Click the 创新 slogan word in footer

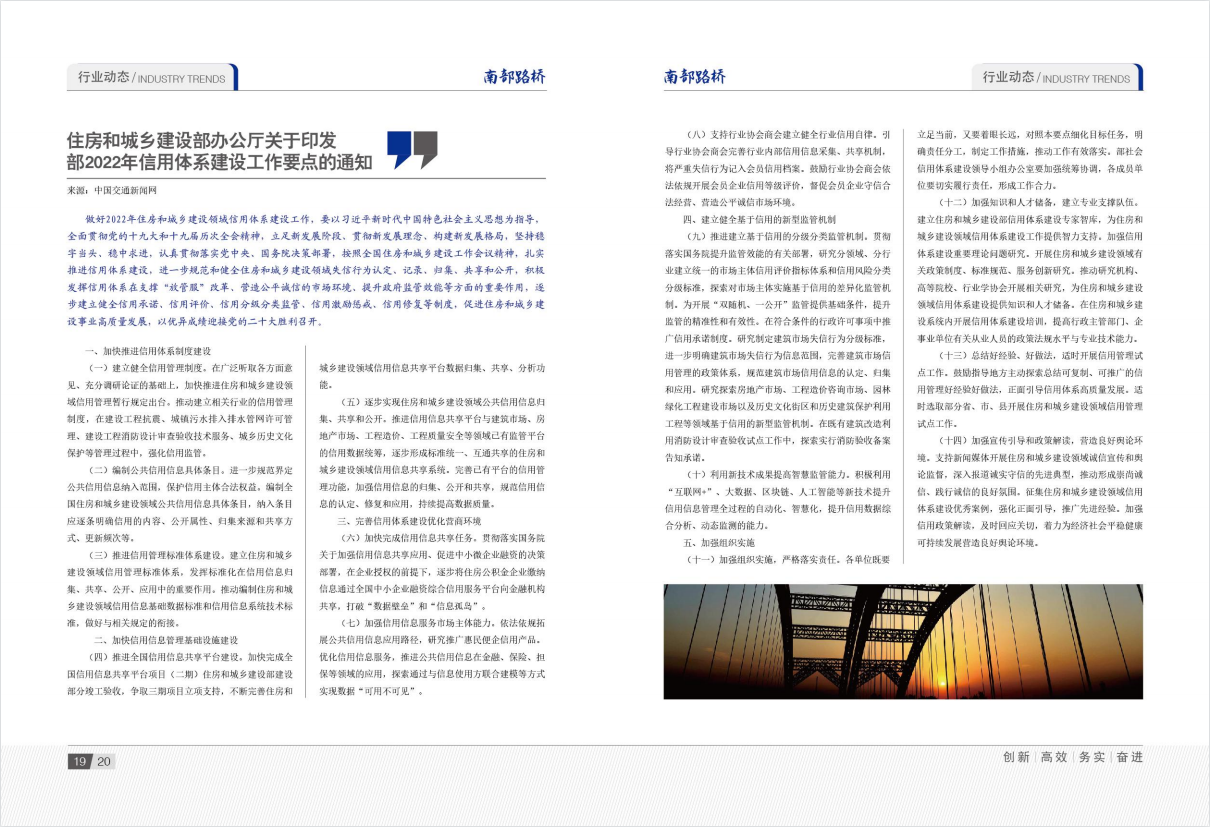[x=1016, y=758]
